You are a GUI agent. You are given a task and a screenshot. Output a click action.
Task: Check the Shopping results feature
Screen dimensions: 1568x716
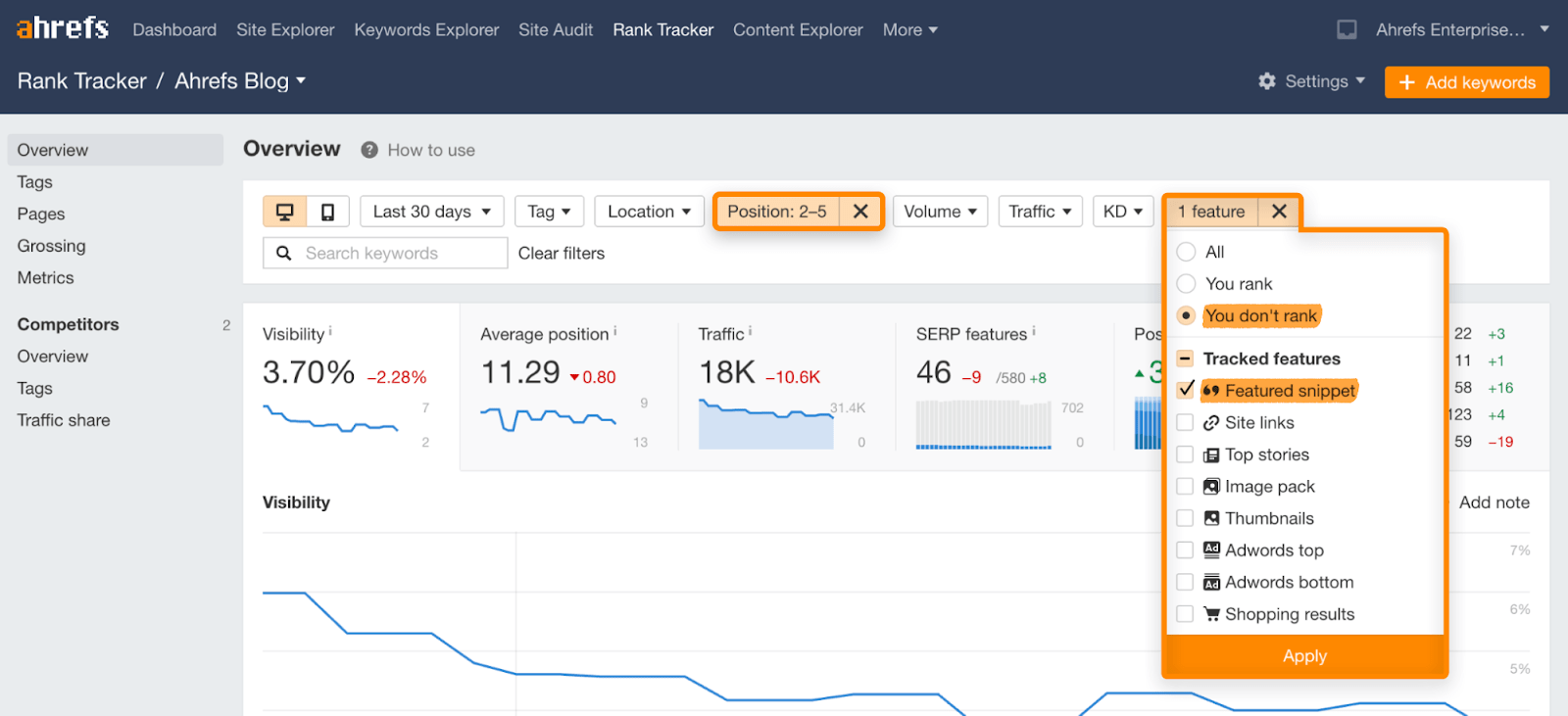(x=1186, y=614)
